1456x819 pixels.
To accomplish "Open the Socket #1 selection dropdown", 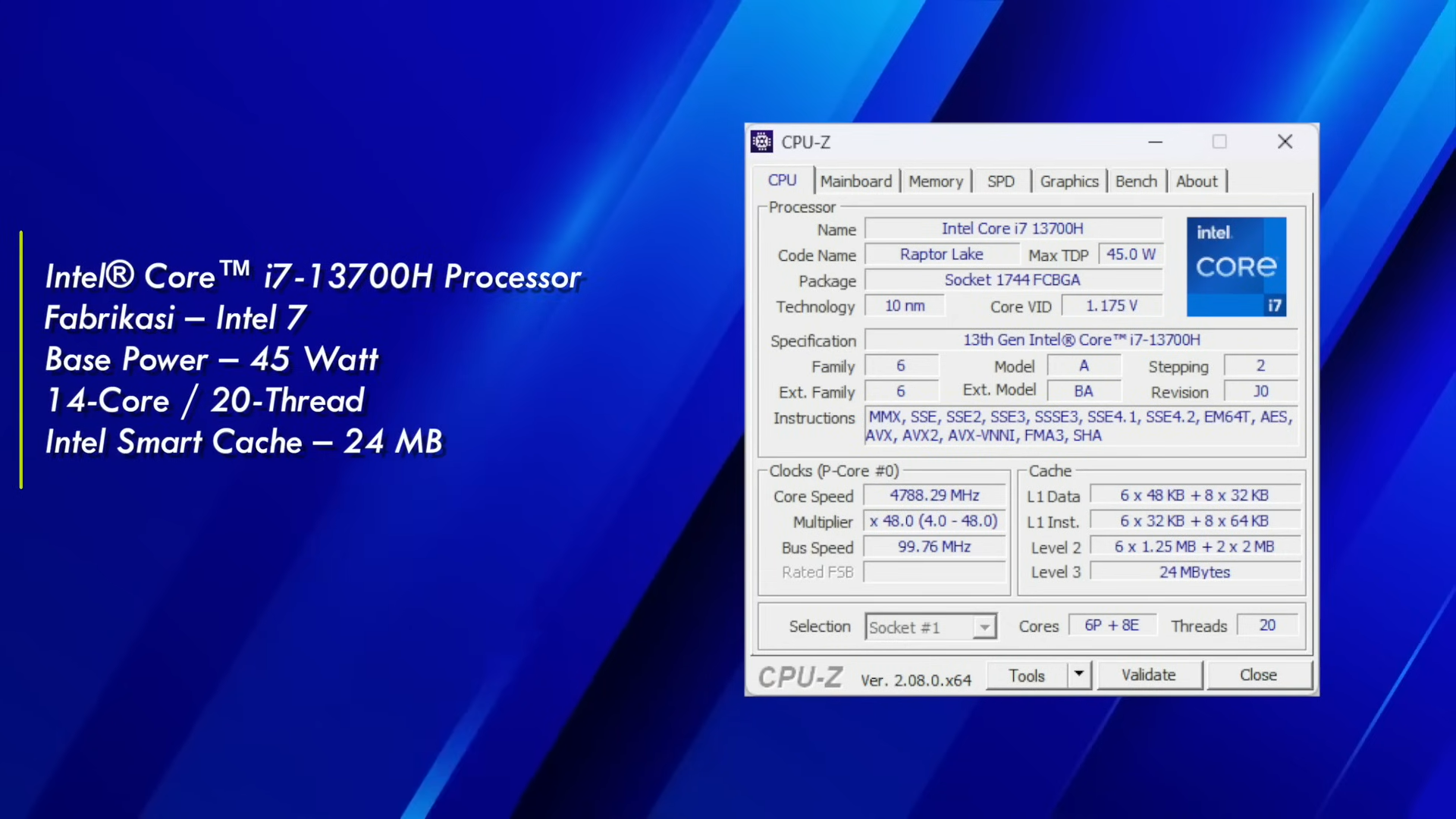I will [984, 627].
